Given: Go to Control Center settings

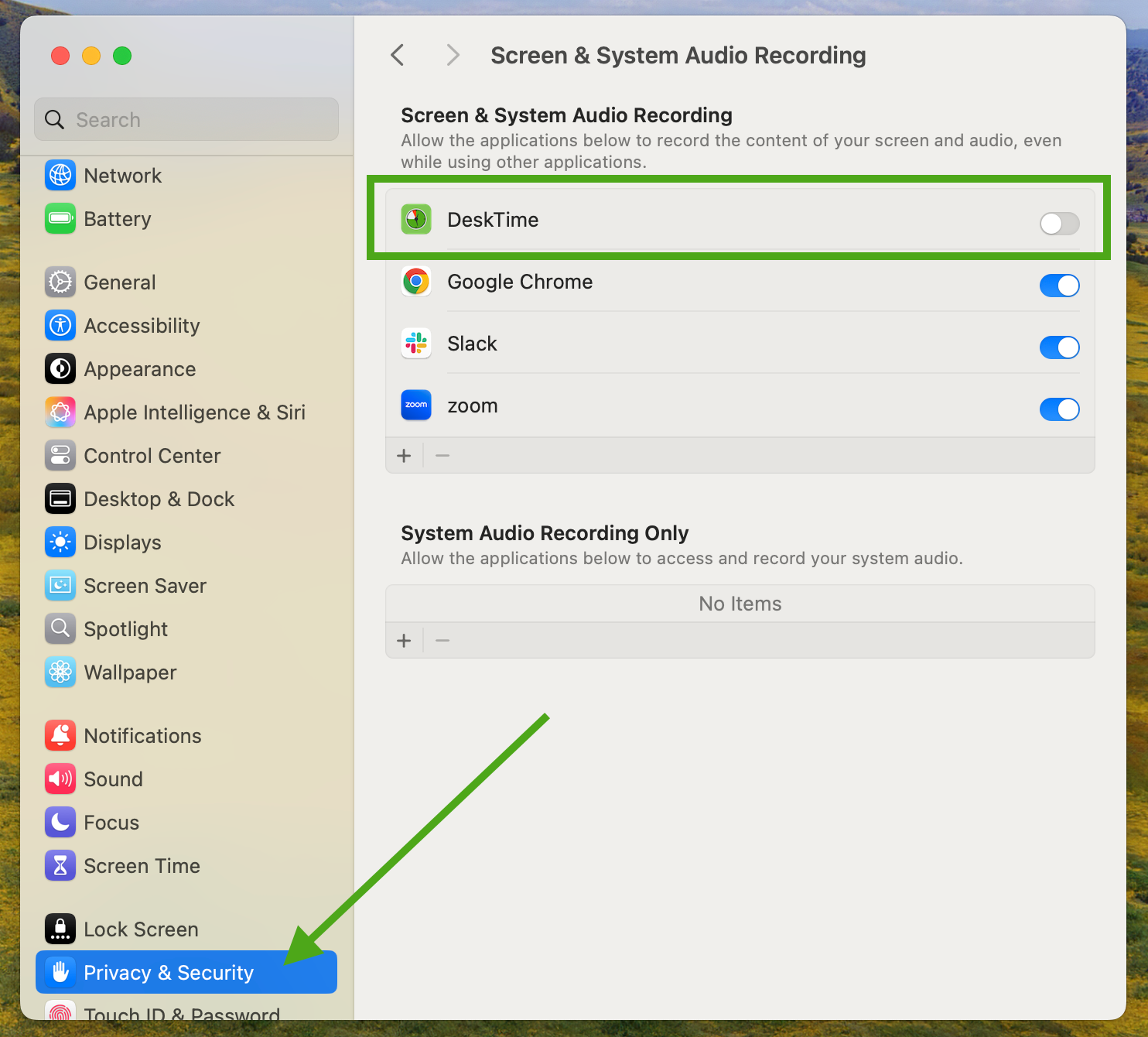Looking at the screenshot, I should (152, 456).
